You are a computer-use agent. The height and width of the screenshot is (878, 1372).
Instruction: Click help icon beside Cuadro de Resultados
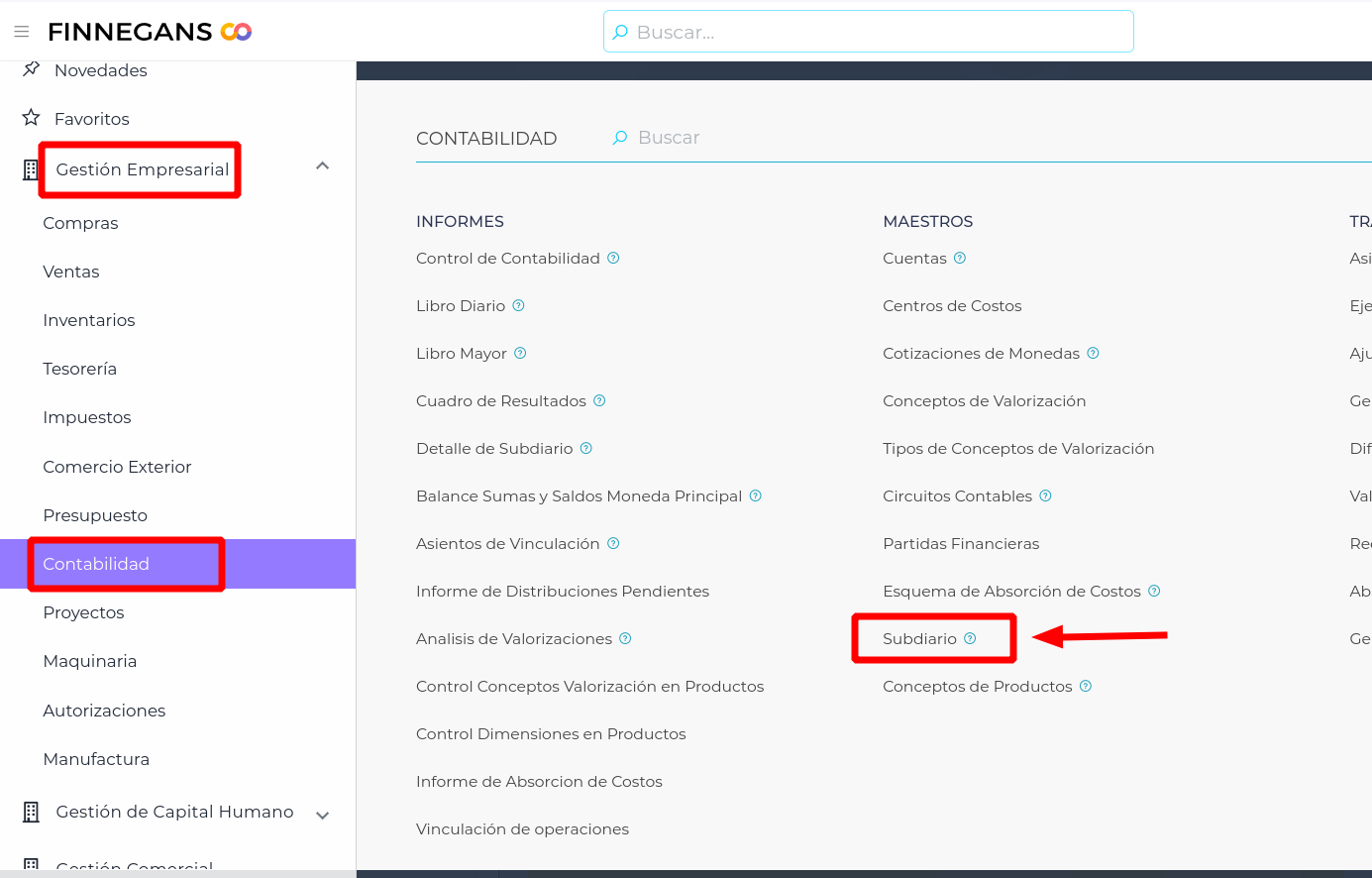(599, 400)
